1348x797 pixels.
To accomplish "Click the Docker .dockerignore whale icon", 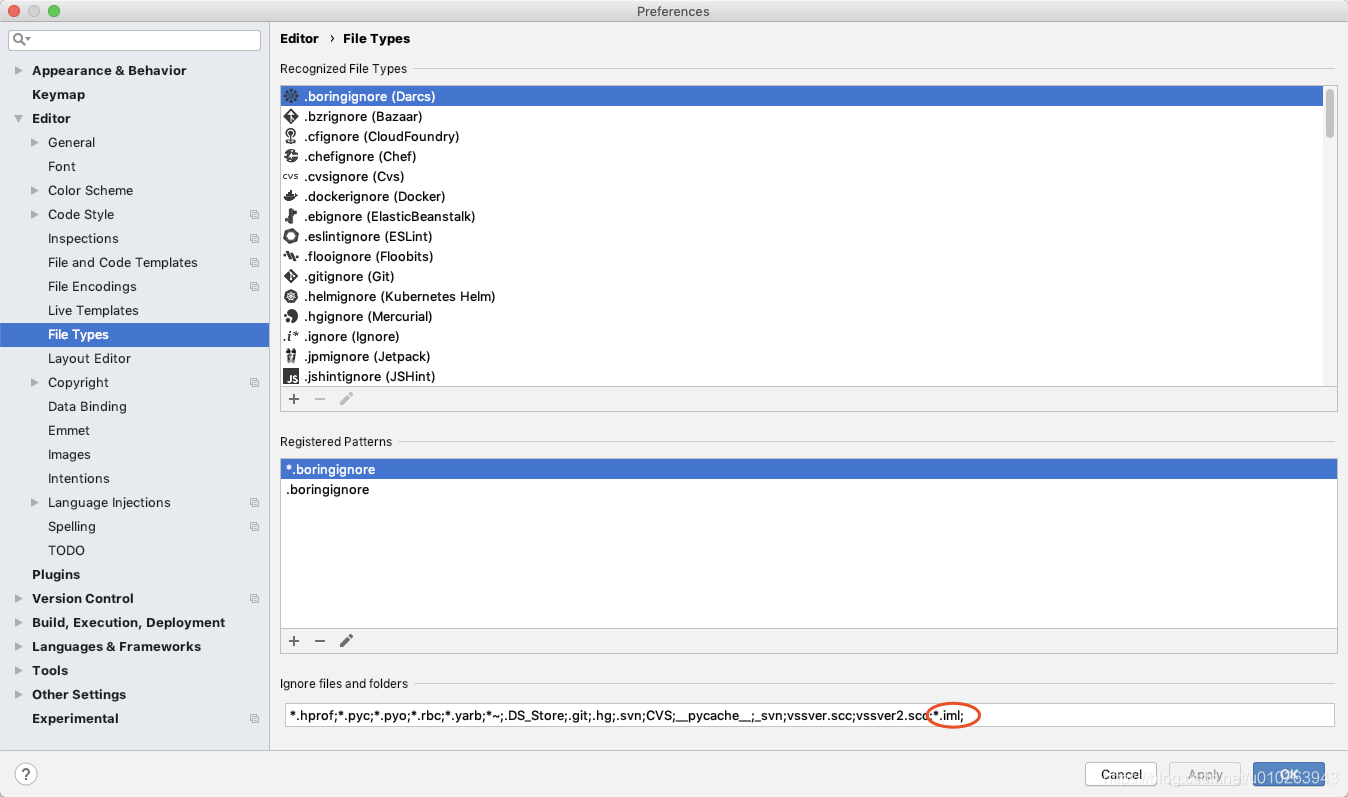I will click(x=291, y=196).
